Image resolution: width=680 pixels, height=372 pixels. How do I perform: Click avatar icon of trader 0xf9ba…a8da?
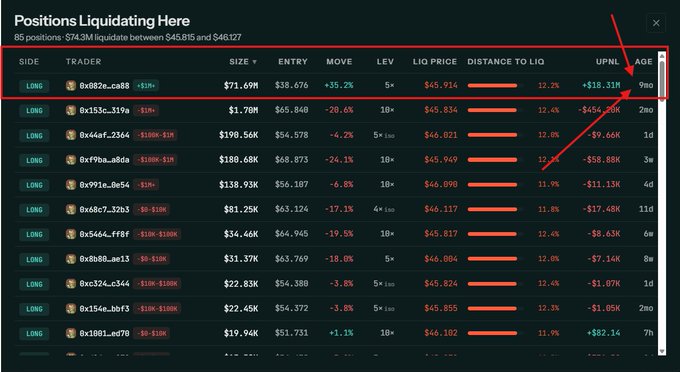point(71,160)
